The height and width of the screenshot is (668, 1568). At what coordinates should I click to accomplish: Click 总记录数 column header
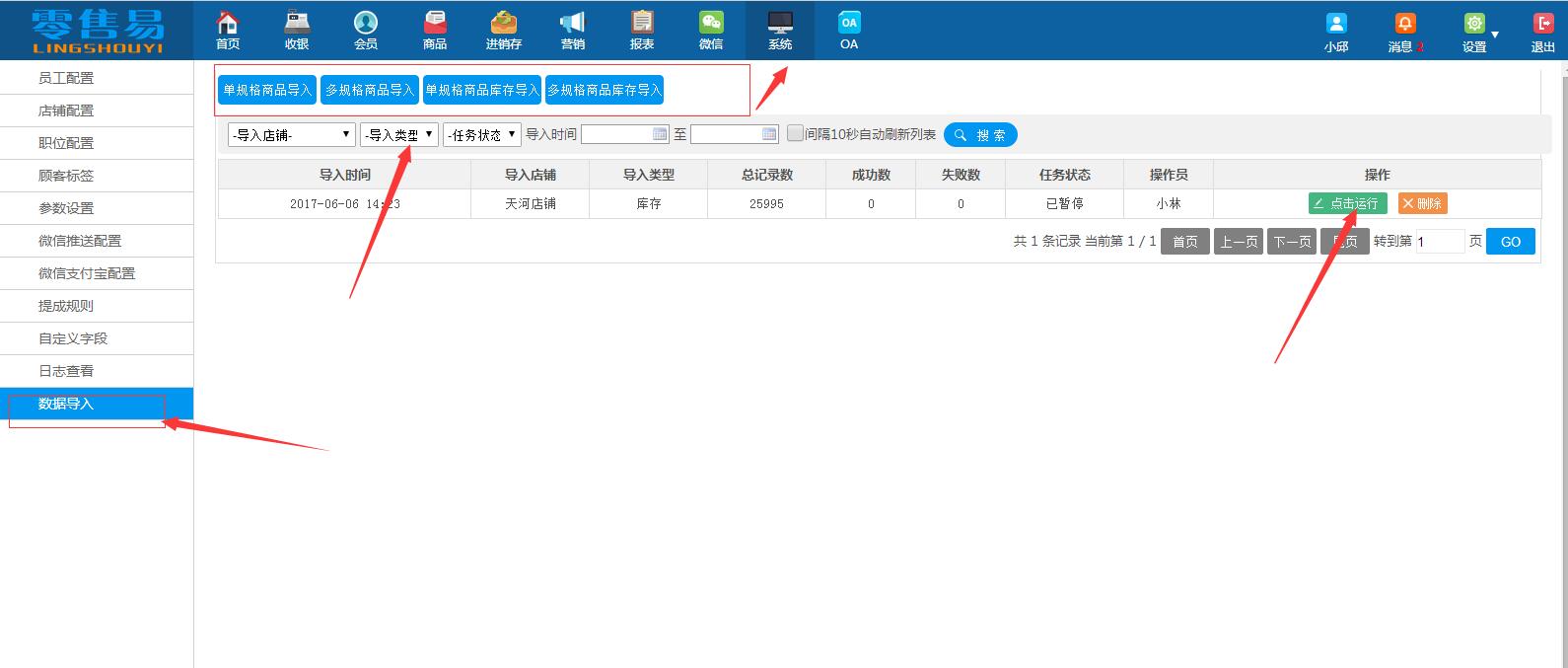point(767,175)
